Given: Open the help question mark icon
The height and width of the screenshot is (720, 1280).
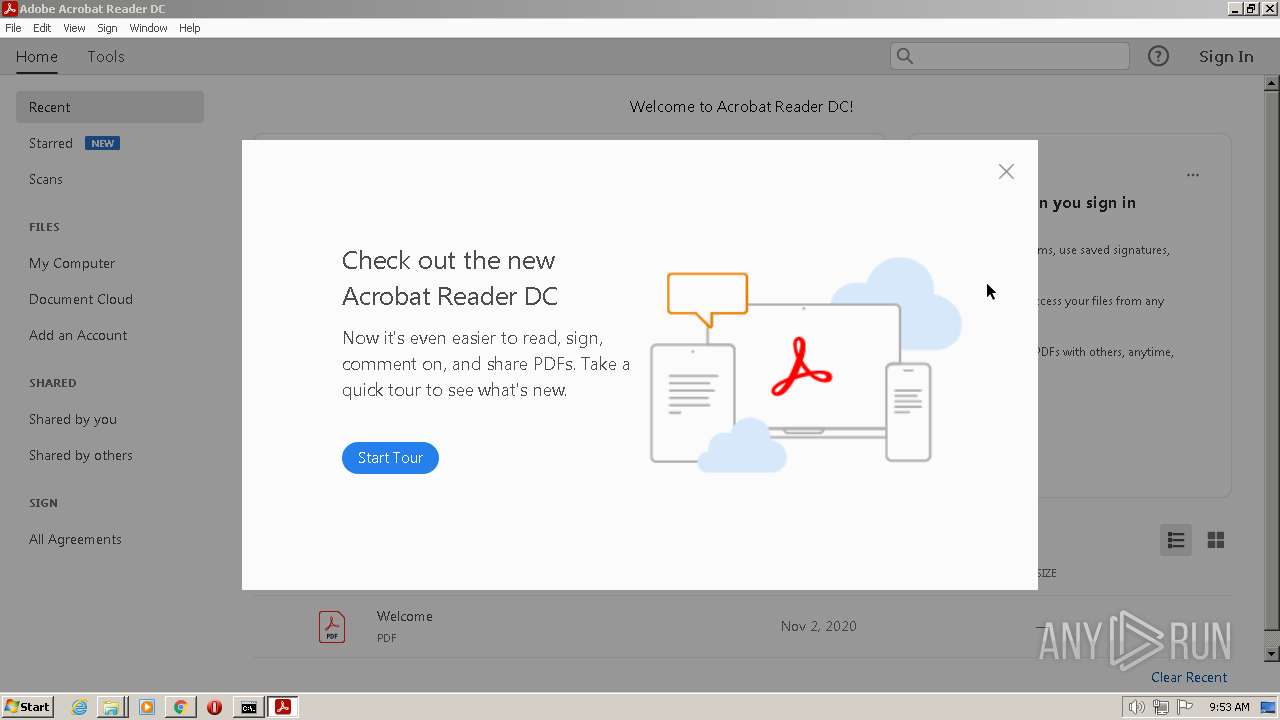Looking at the screenshot, I should (1158, 57).
